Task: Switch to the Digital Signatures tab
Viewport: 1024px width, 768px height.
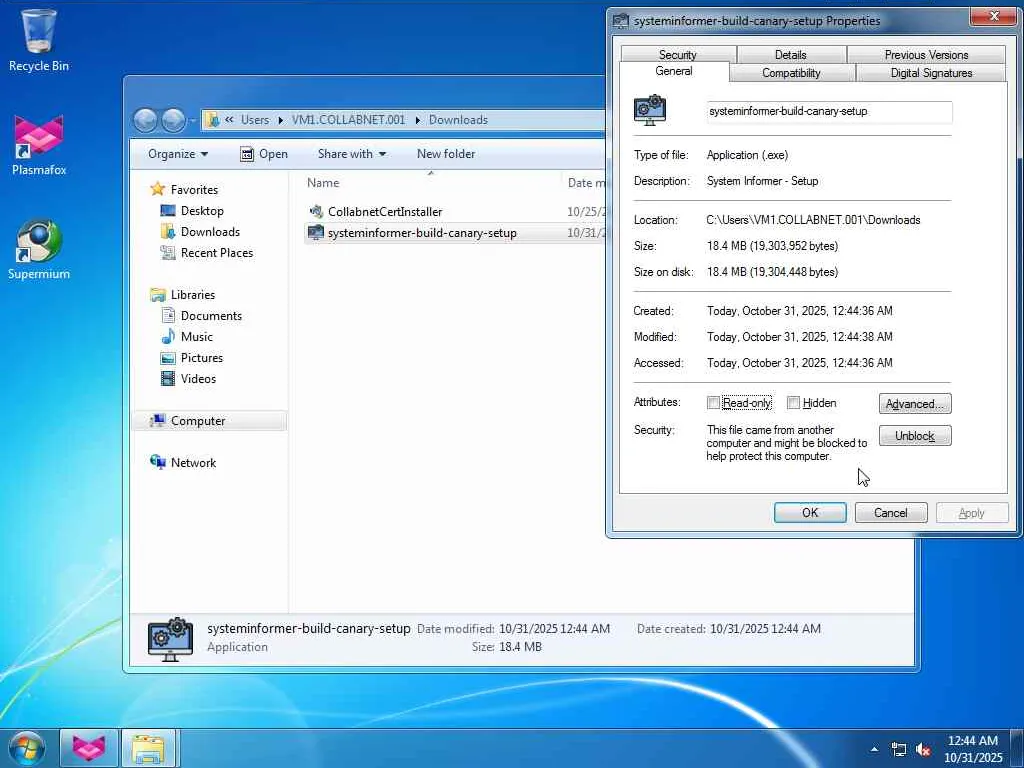Action: coord(931,72)
